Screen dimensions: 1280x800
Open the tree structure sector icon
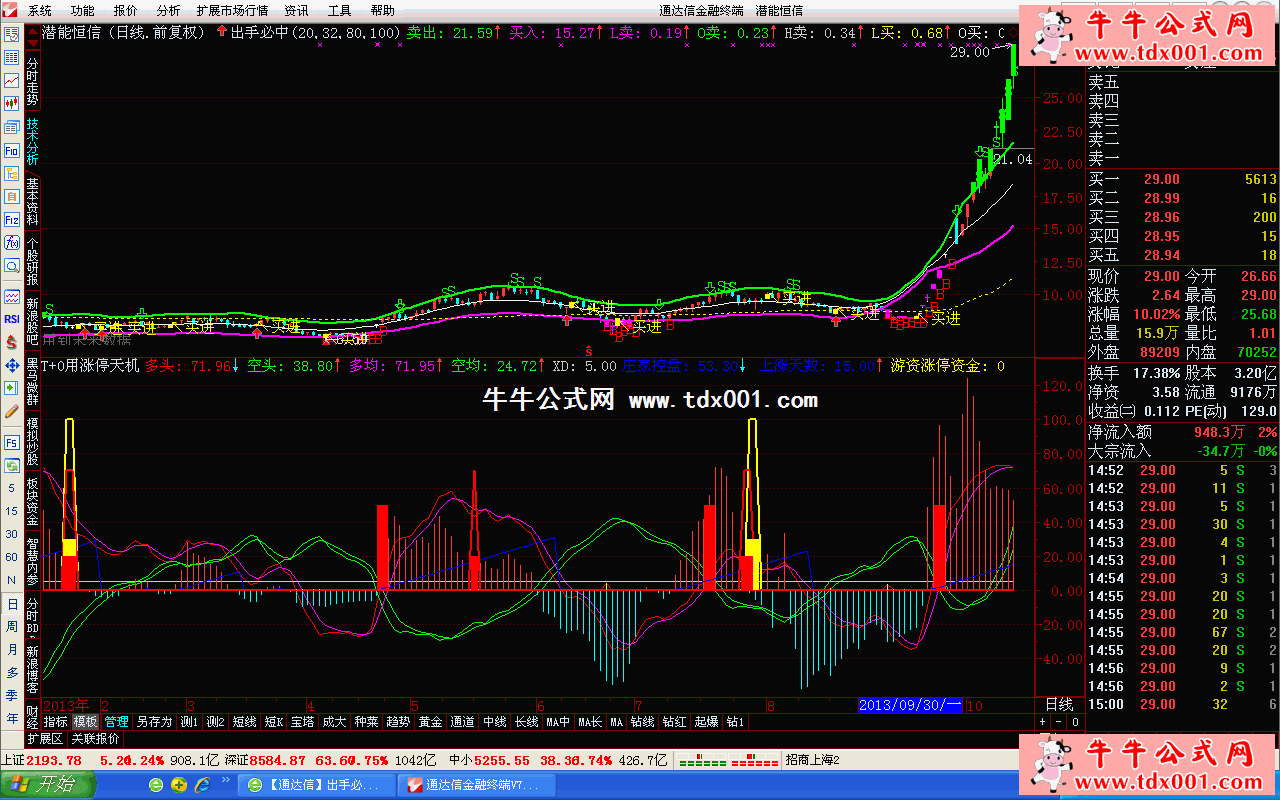click(12, 173)
